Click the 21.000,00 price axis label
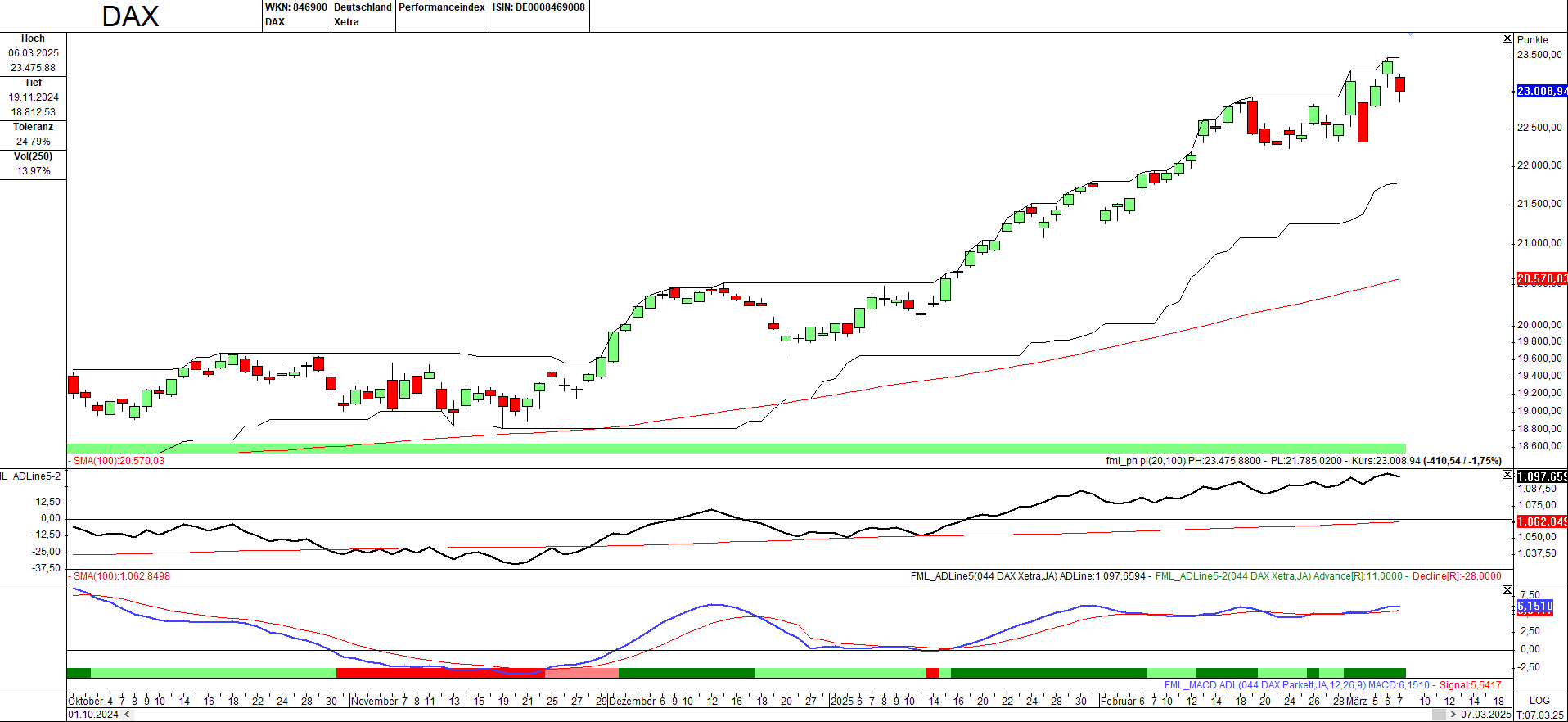This screenshot has width=1568, height=722. point(1539,243)
